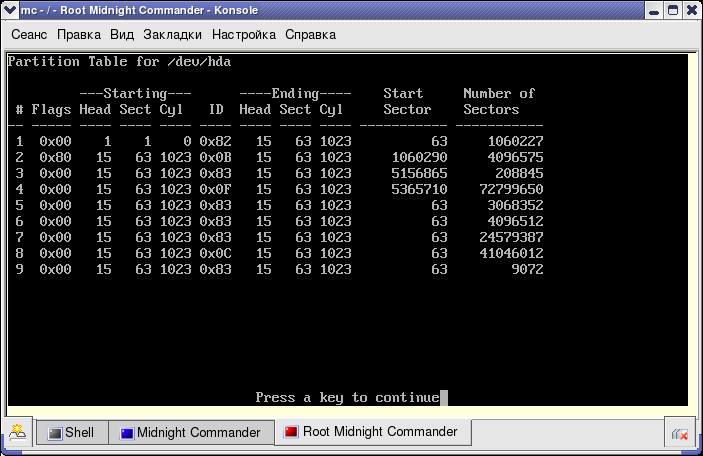Click sector count 41046012
Image resolution: width=703 pixels, height=456 pixels.
511,253
